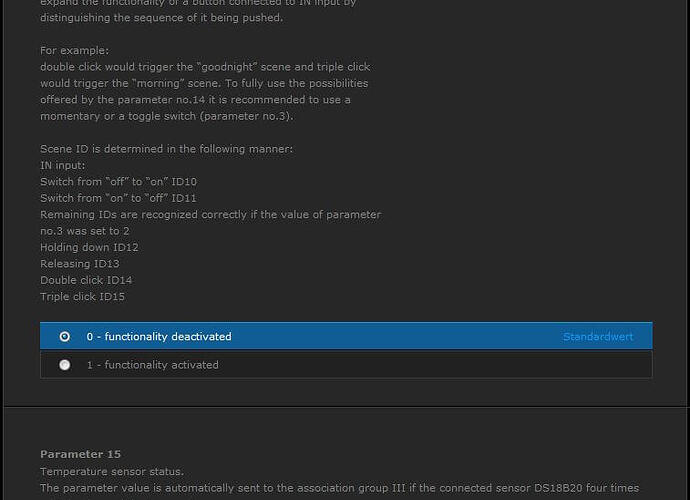Click the 'no.3 was set to 2' line
690x500 pixels.
(84, 231)
